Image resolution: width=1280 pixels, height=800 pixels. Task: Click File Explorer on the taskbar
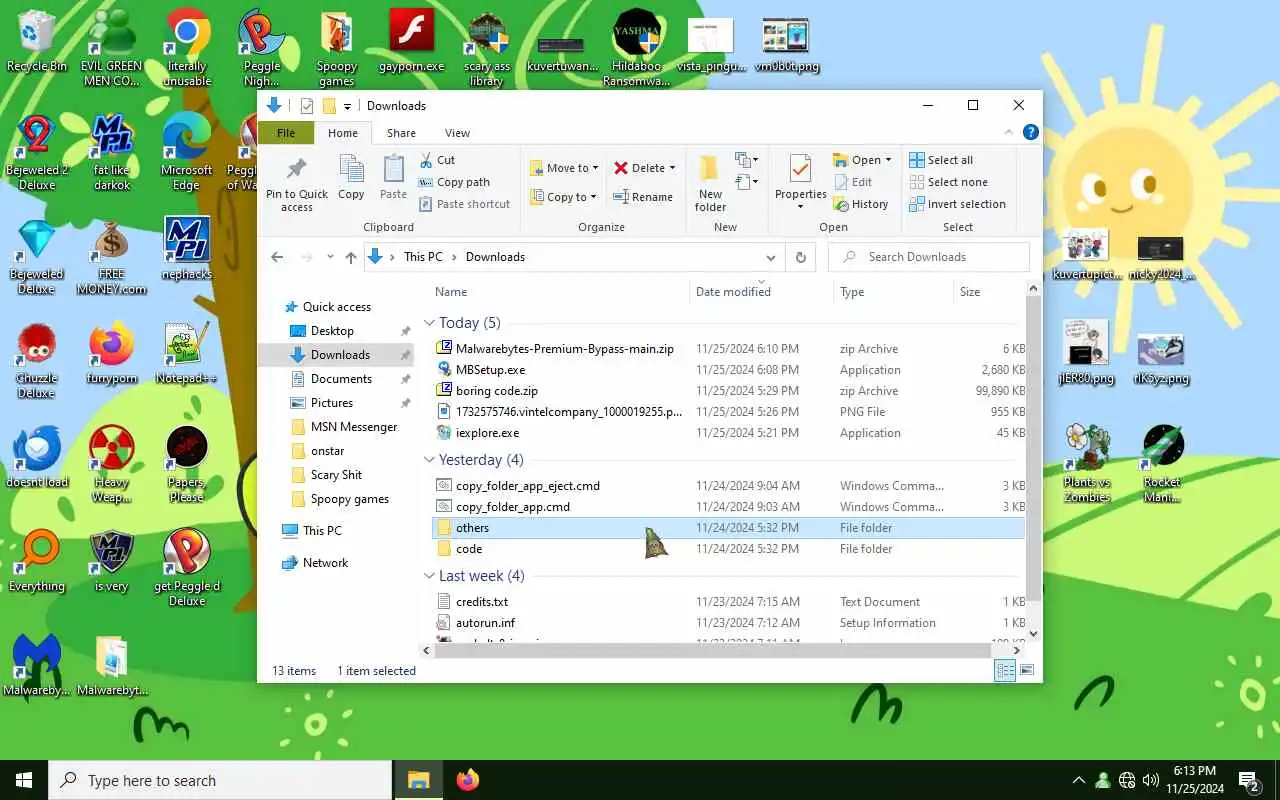418,780
